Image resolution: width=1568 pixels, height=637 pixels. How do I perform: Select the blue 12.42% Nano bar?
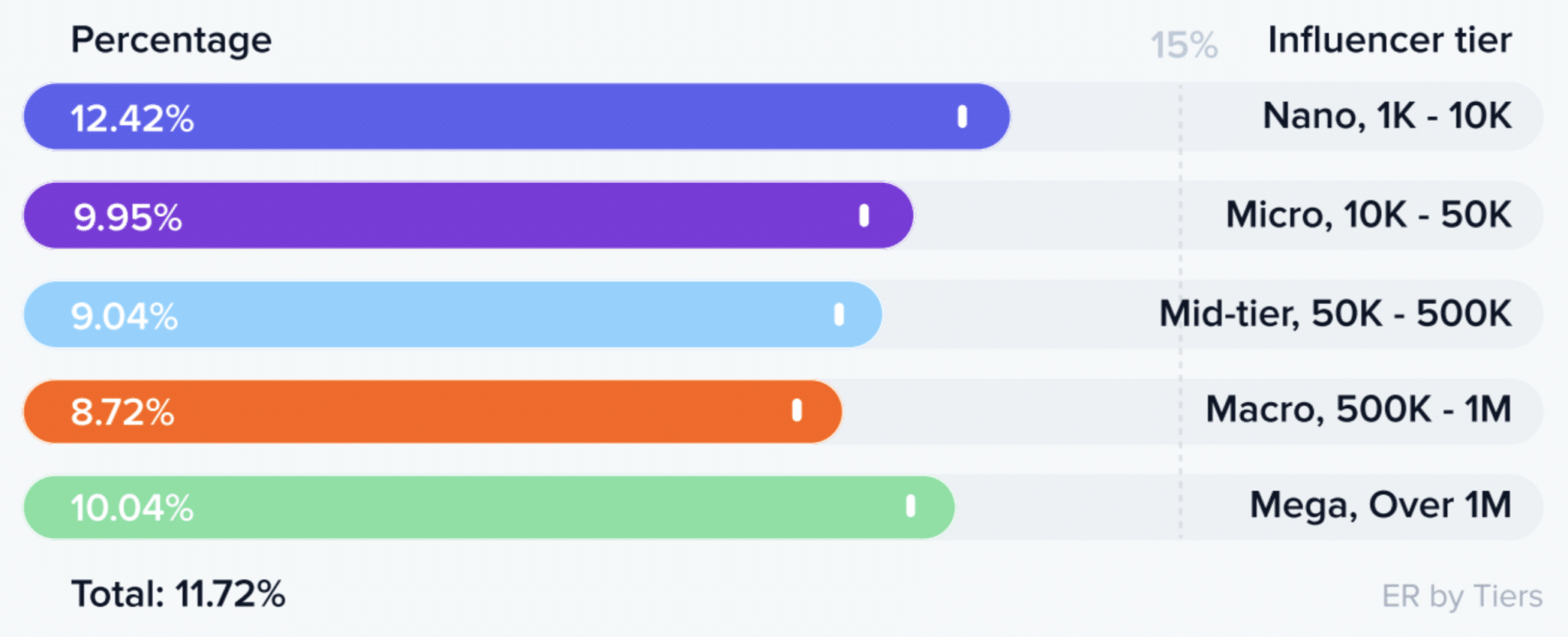coord(517,116)
